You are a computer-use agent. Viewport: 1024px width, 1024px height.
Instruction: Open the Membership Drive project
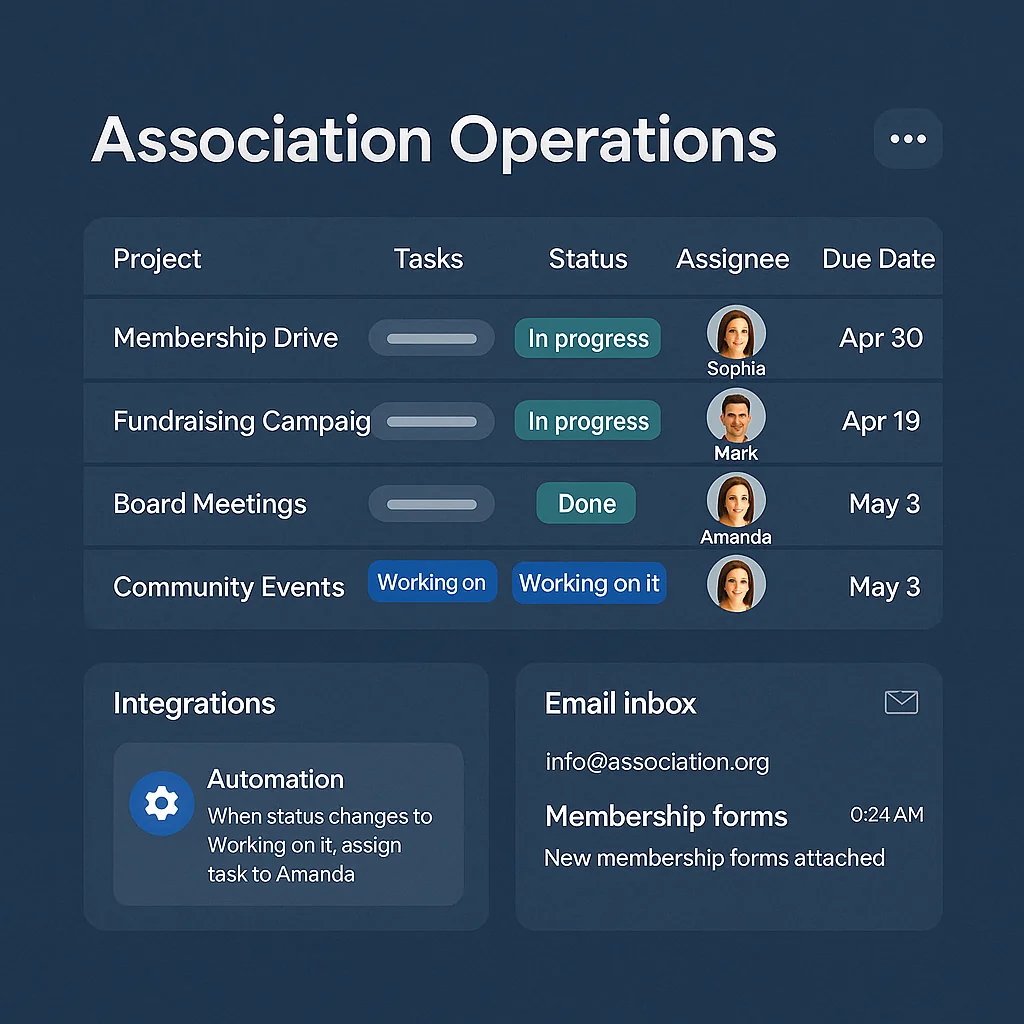coord(225,338)
